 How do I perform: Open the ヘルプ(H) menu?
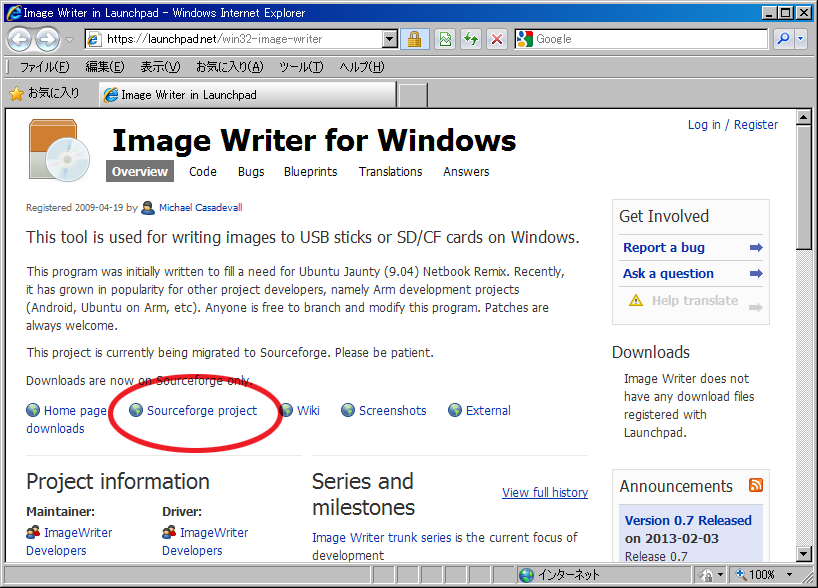[x=362, y=67]
